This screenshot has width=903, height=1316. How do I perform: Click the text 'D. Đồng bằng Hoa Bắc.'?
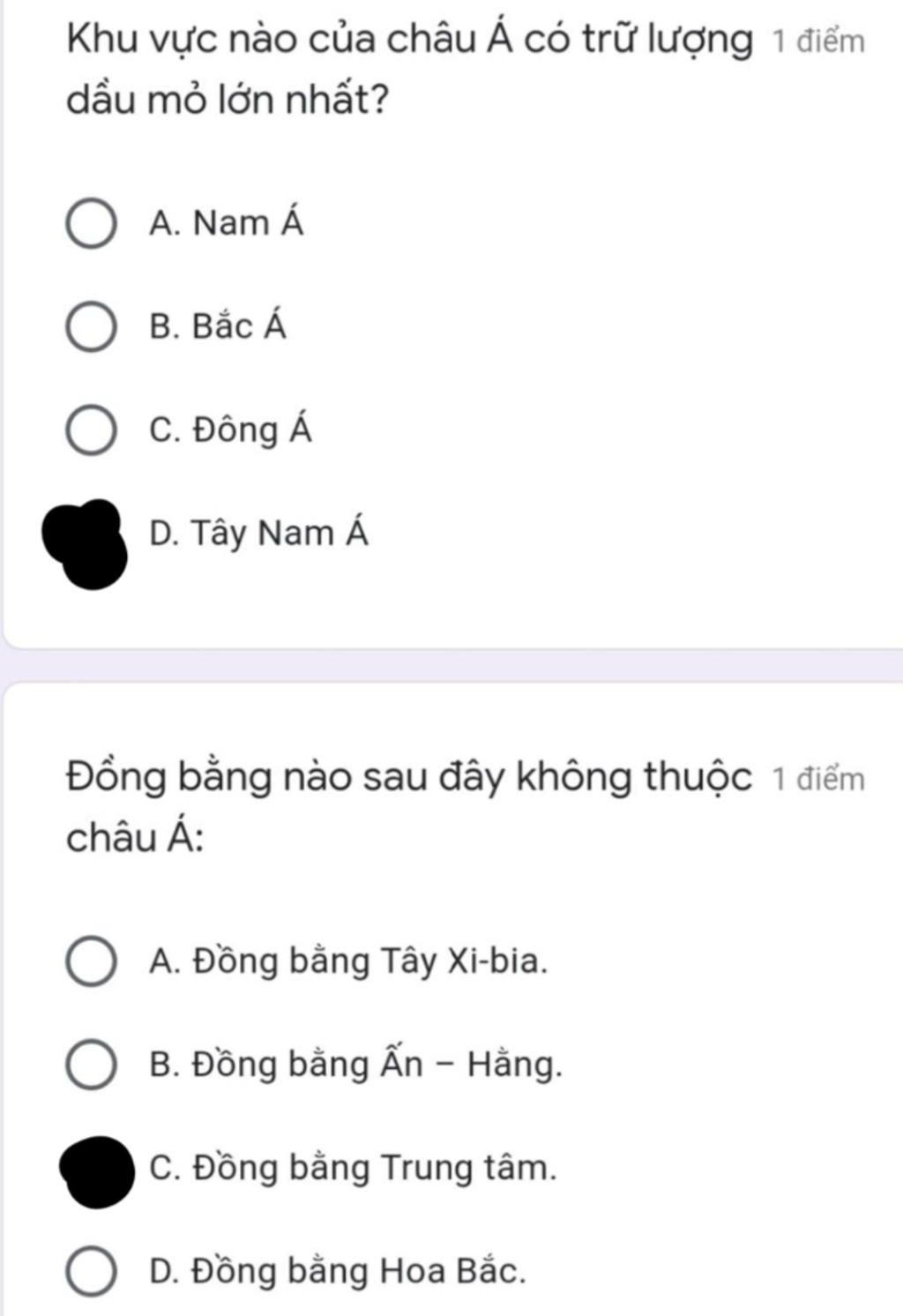click(338, 1271)
